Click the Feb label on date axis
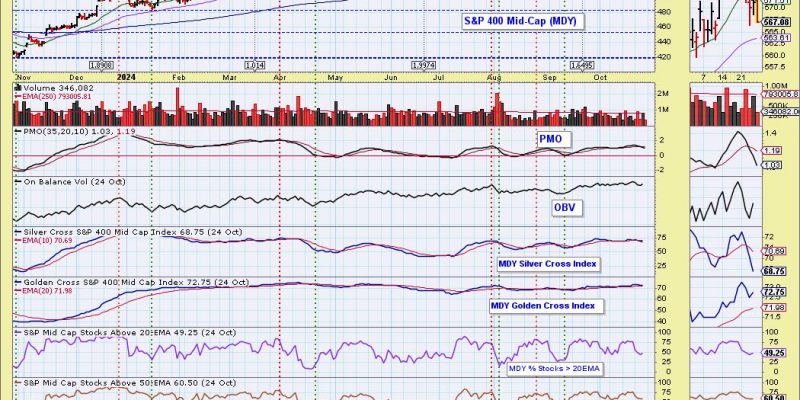Image resolution: width=800 pixels, height=400 pixels. coord(179,78)
